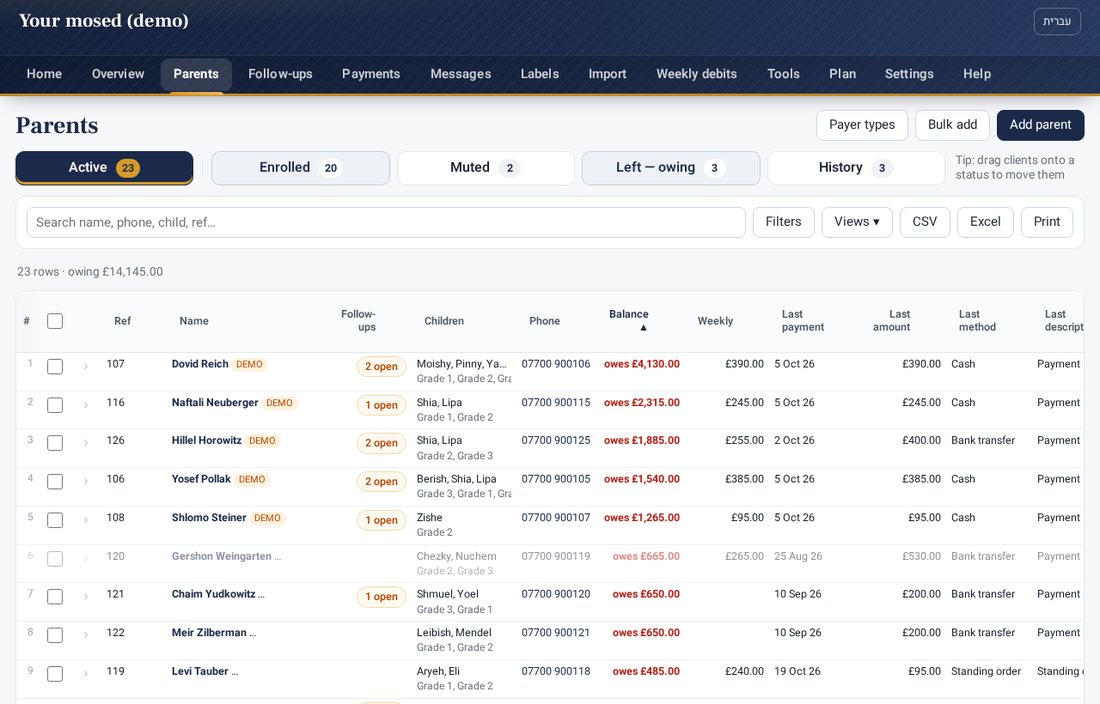The width and height of the screenshot is (1100, 704).
Task: Switch to the Overview tab
Action: [x=118, y=74]
